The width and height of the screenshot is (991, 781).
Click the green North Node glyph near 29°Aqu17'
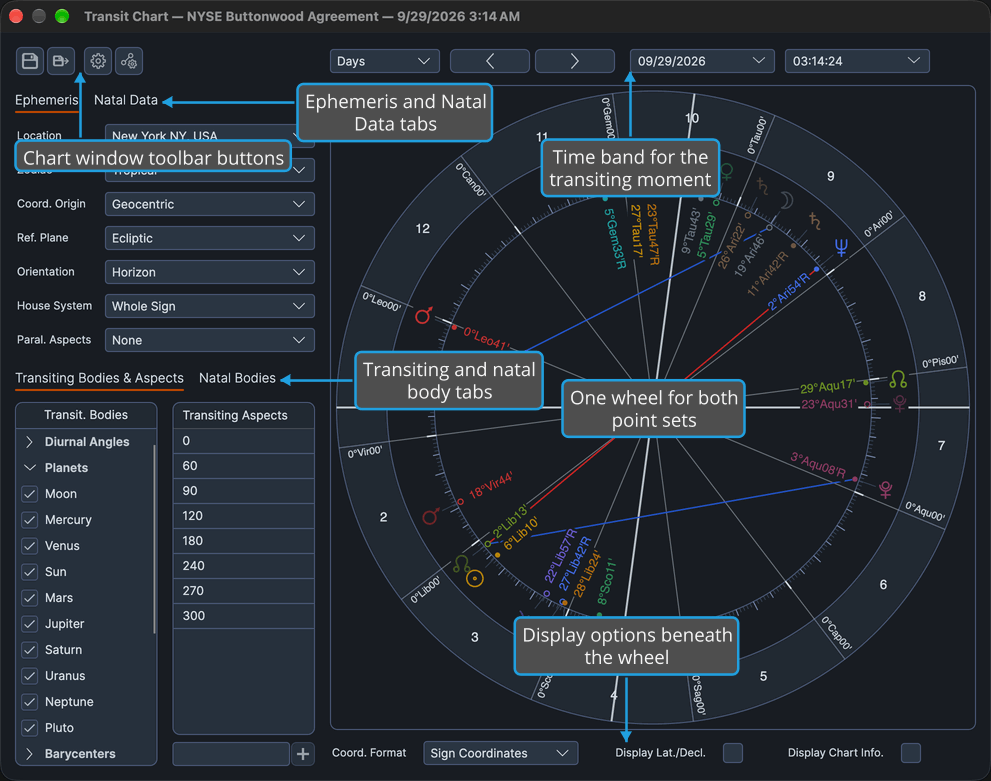point(898,379)
